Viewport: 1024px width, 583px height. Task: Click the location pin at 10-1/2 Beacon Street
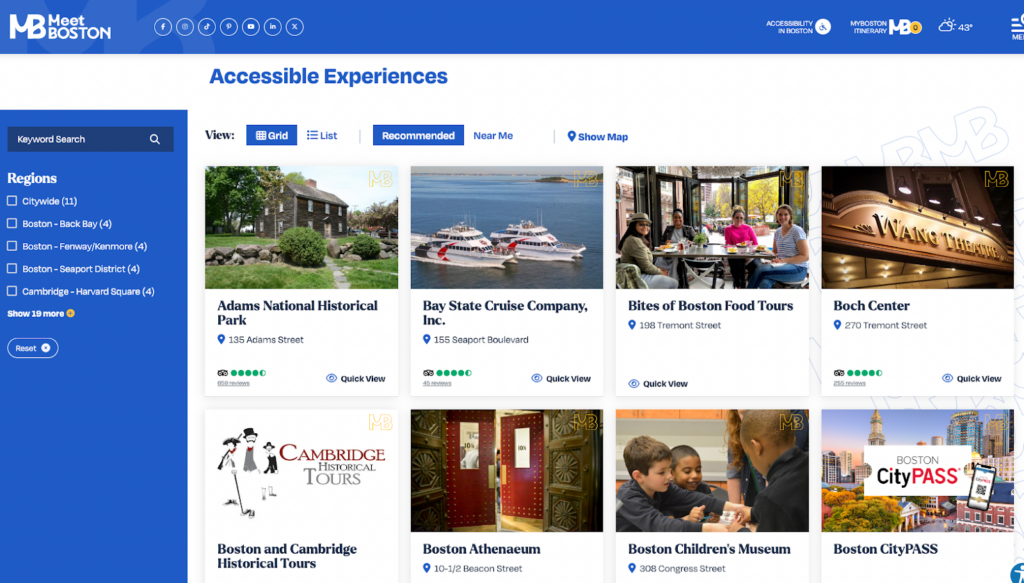pyautogui.click(x=426, y=569)
